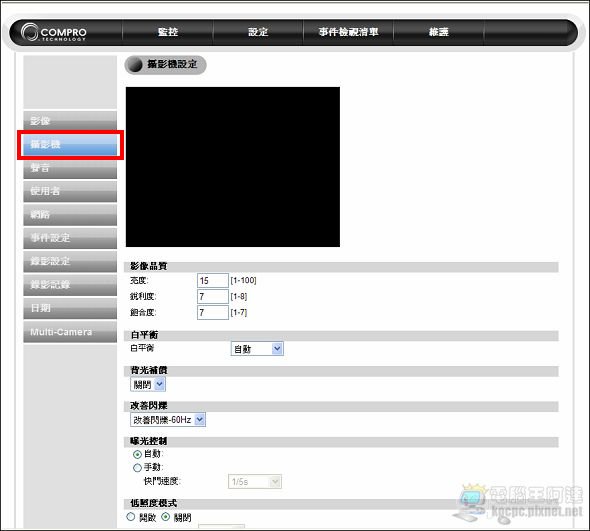Select the 自動 exposure radio button

point(137,455)
